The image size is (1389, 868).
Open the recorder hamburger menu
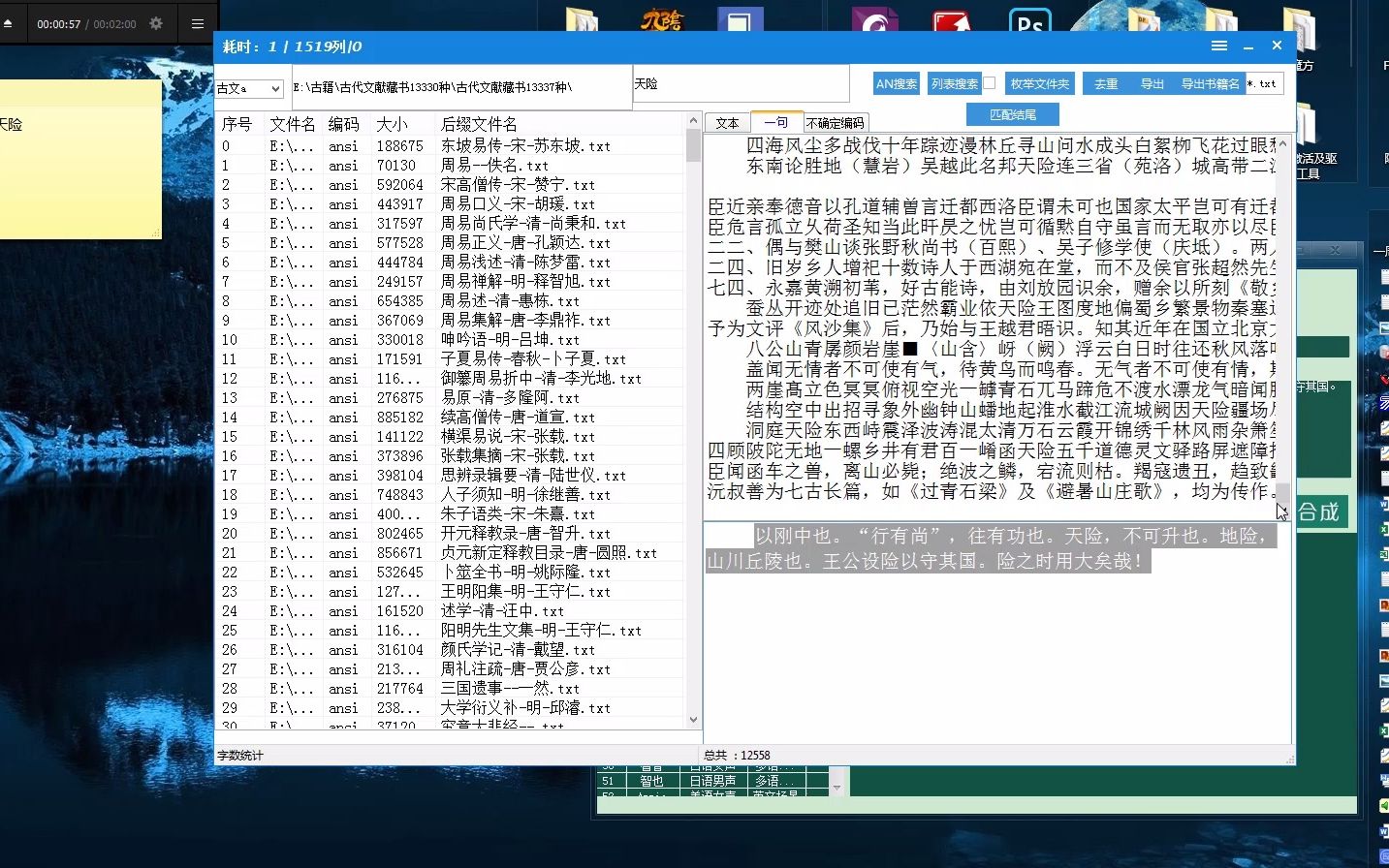point(198,23)
